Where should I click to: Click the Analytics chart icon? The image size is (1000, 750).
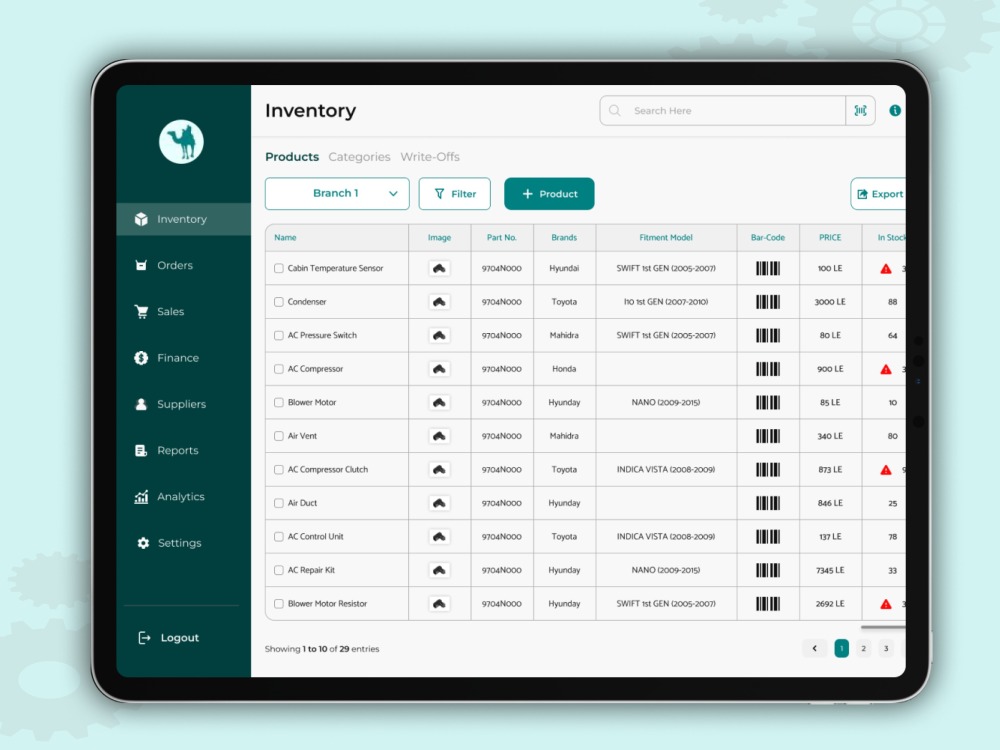tap(141, 497)
